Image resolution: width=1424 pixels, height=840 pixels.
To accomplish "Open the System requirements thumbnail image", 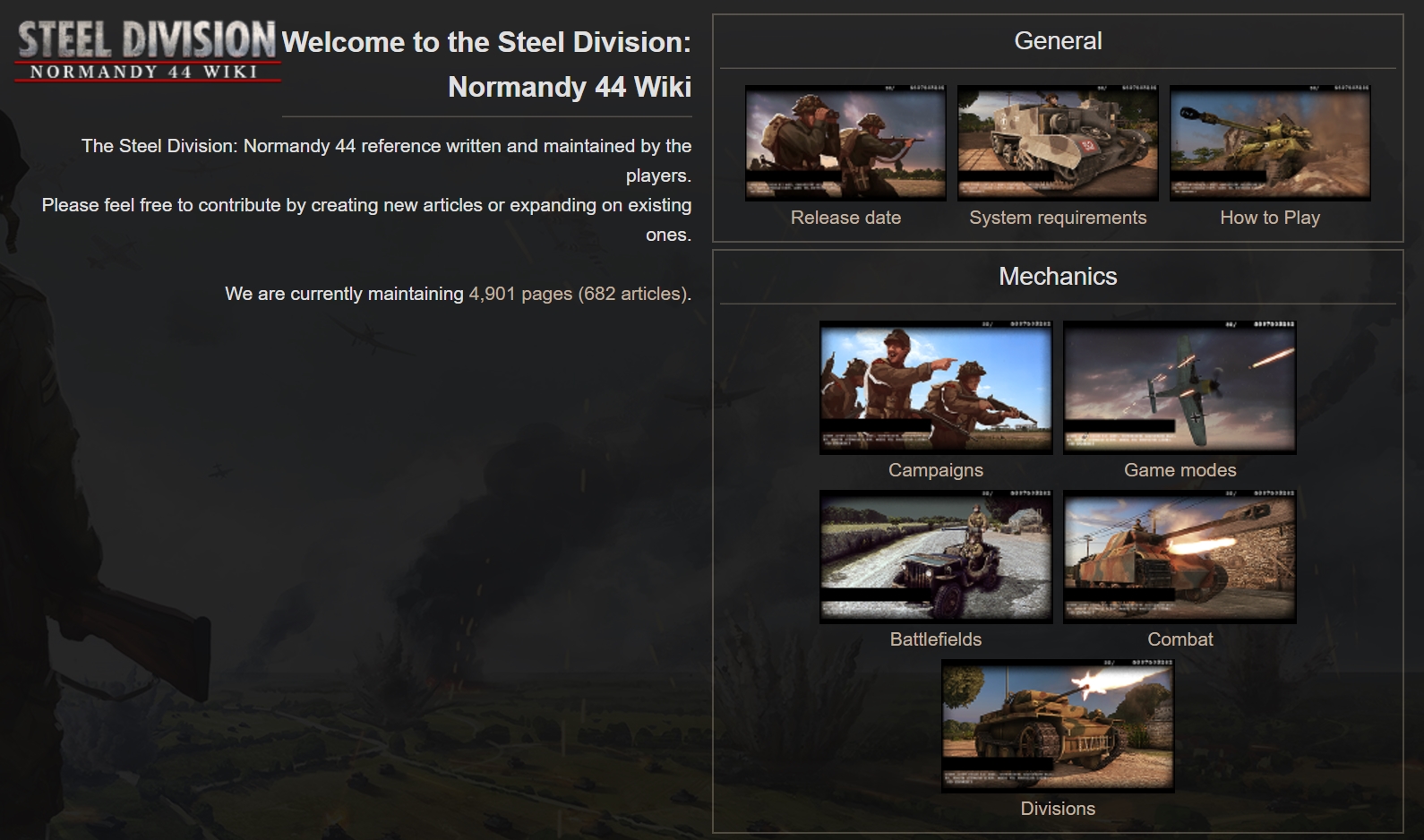I will [x=1058, y=143].
